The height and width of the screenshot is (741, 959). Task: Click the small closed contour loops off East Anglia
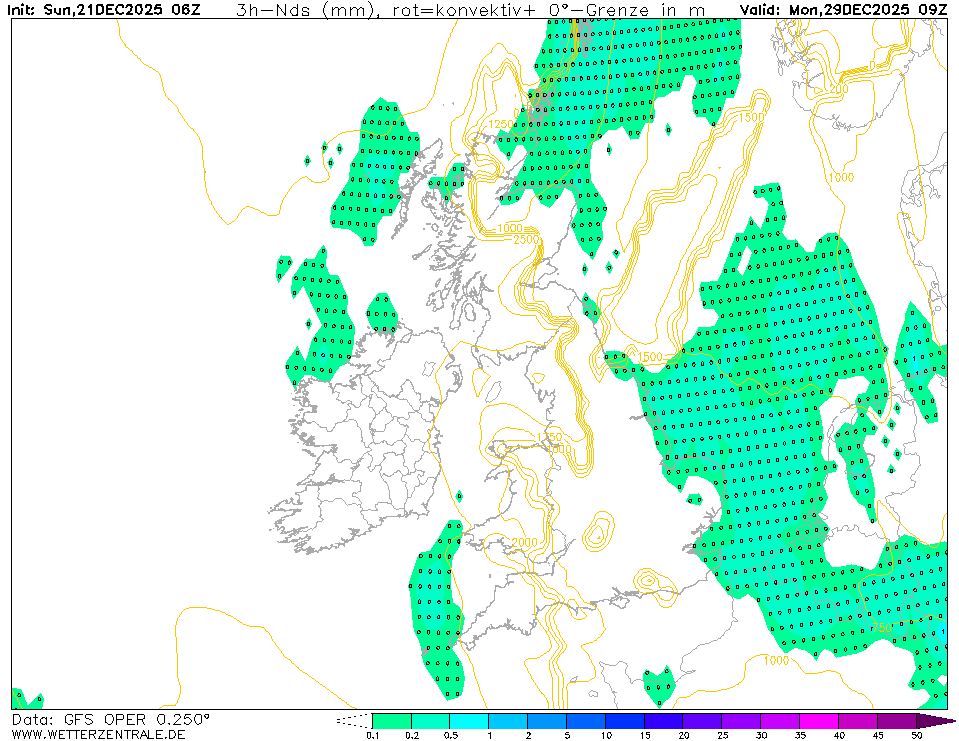(598, 531)
